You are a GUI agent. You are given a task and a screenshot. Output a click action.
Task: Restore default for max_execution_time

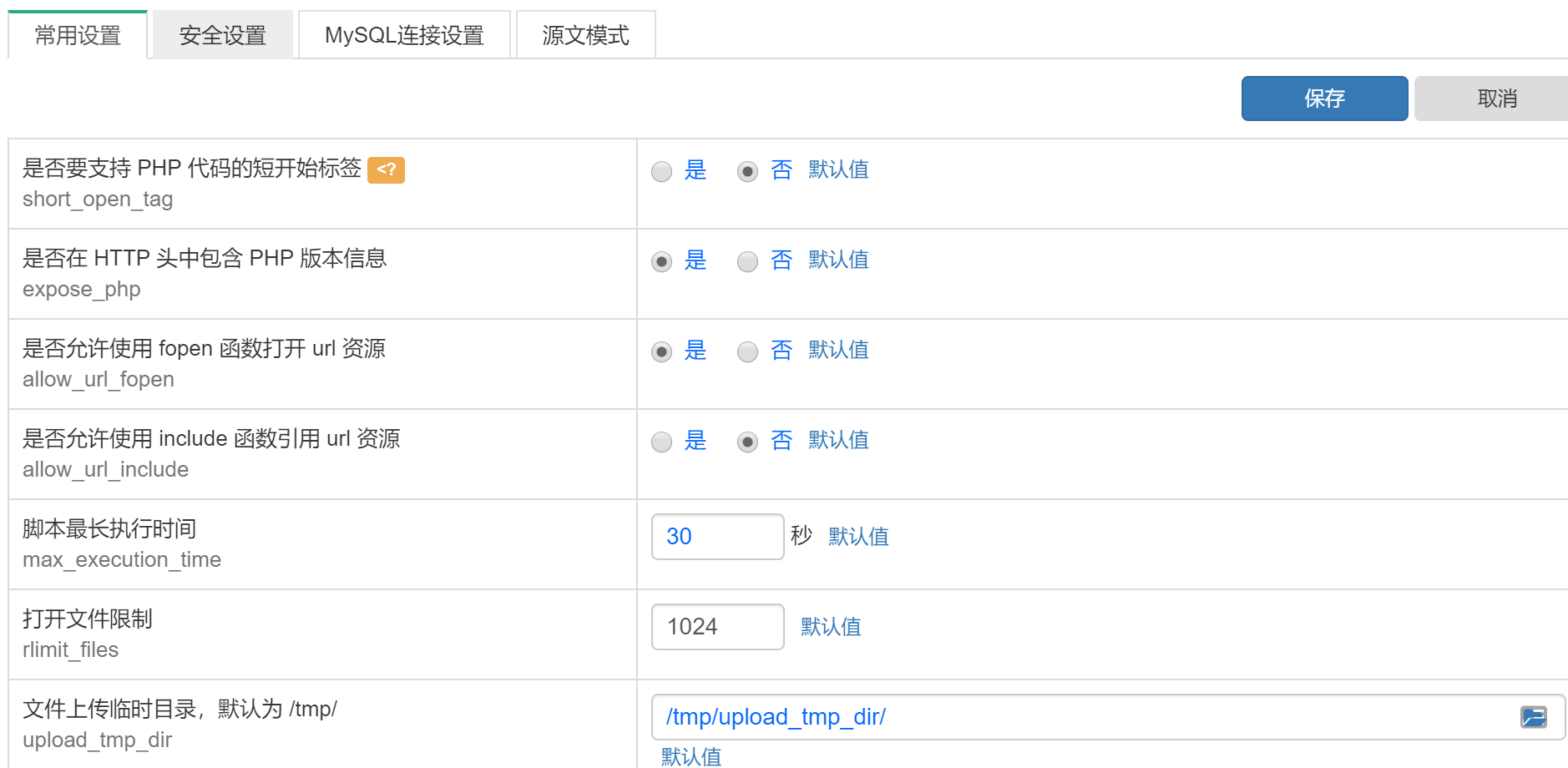[858, 537]
